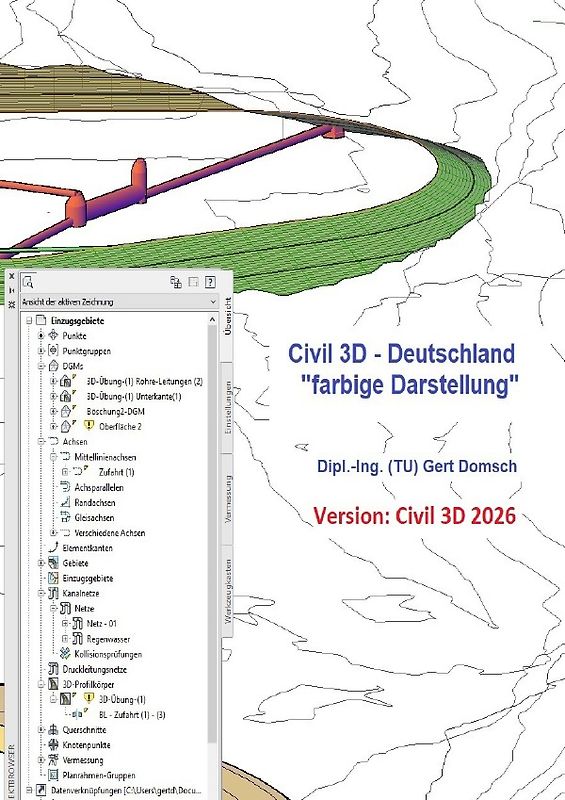Screen dimensions: 565x800
Task: Collapse the Achsen tree node
Action: 41,441
